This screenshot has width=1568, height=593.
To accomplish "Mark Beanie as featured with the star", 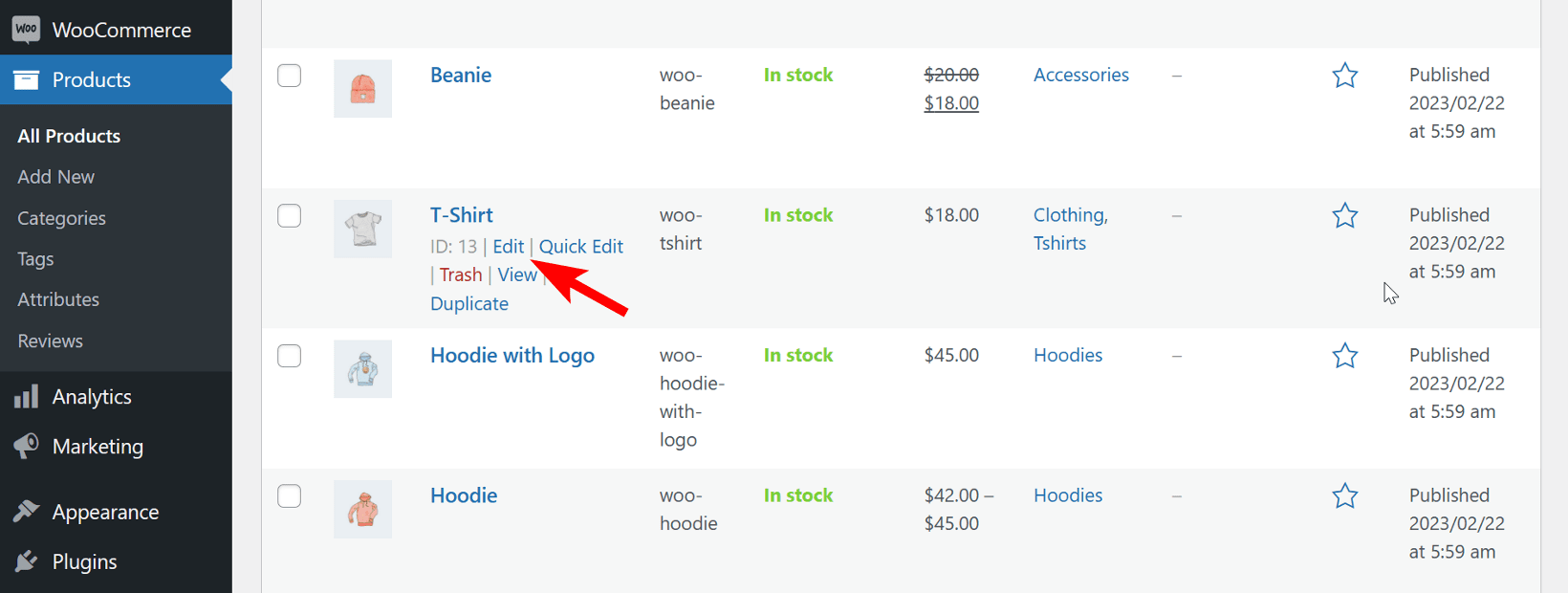I will [1345, 75].
